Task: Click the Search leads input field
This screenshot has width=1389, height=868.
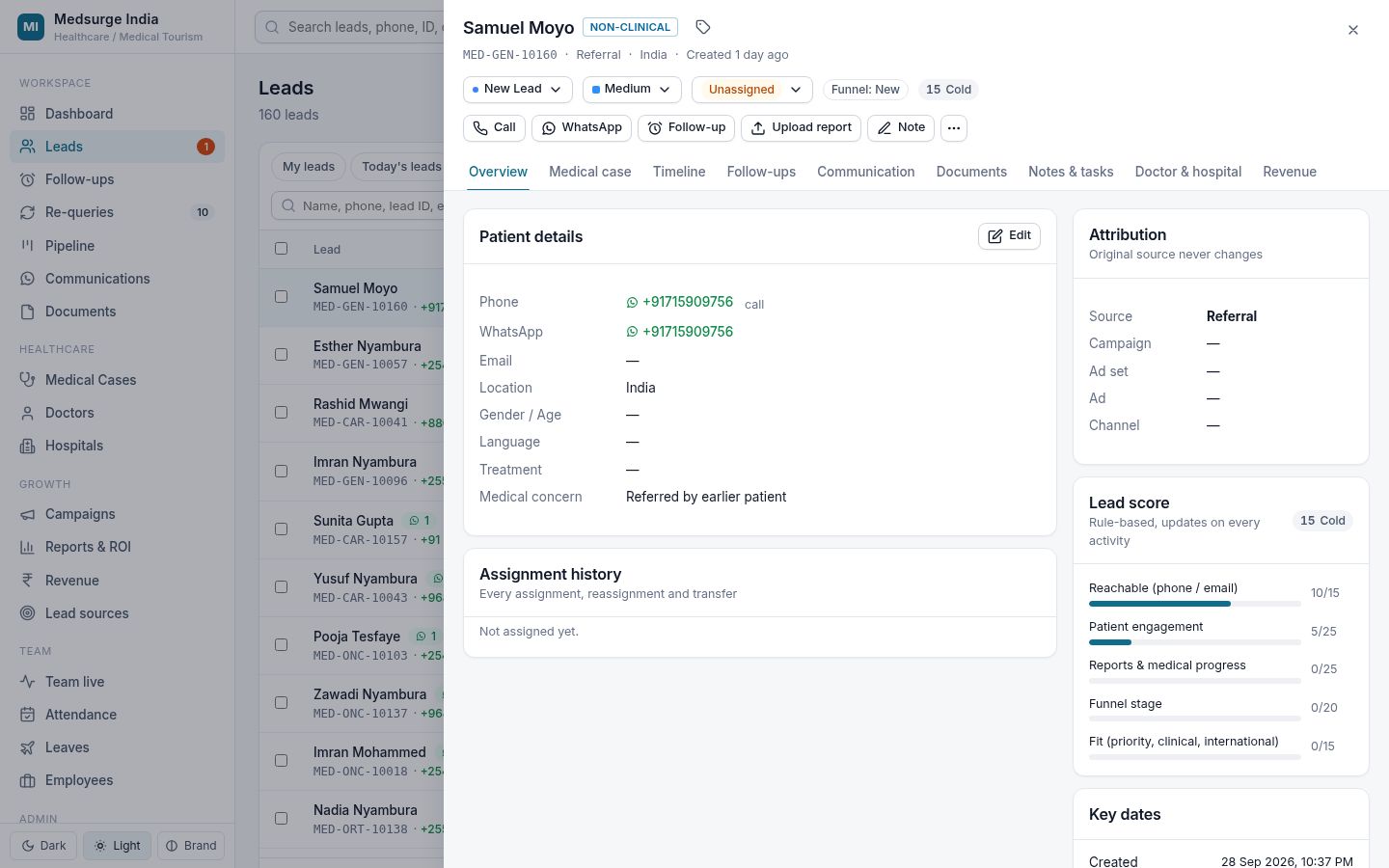Action: tap(349, 27)
